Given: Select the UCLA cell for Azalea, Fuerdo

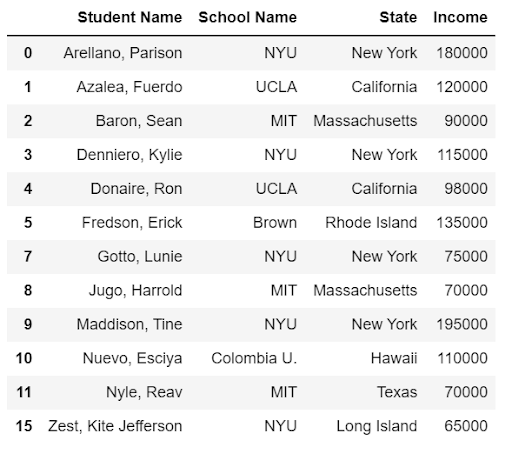Looking at the screenshot, I should 276,87.
